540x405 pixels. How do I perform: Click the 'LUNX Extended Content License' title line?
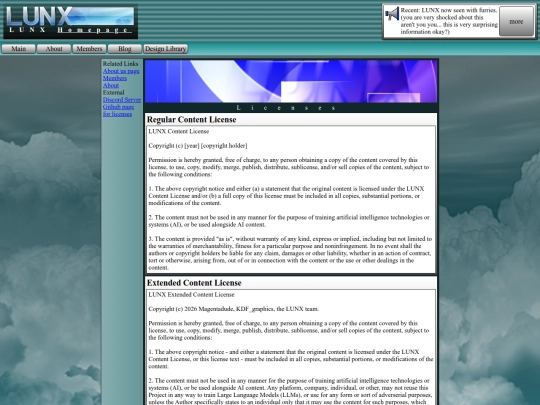tap(191, 294)
